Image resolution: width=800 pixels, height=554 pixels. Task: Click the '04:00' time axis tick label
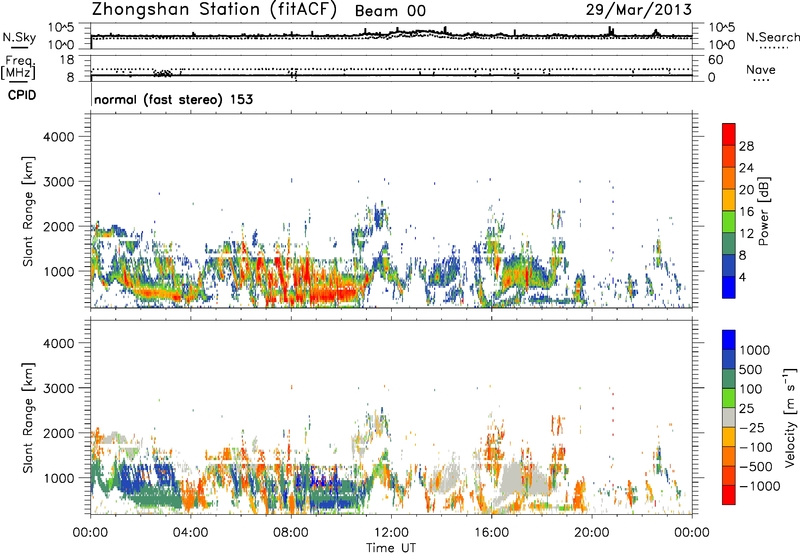(191, 533)
